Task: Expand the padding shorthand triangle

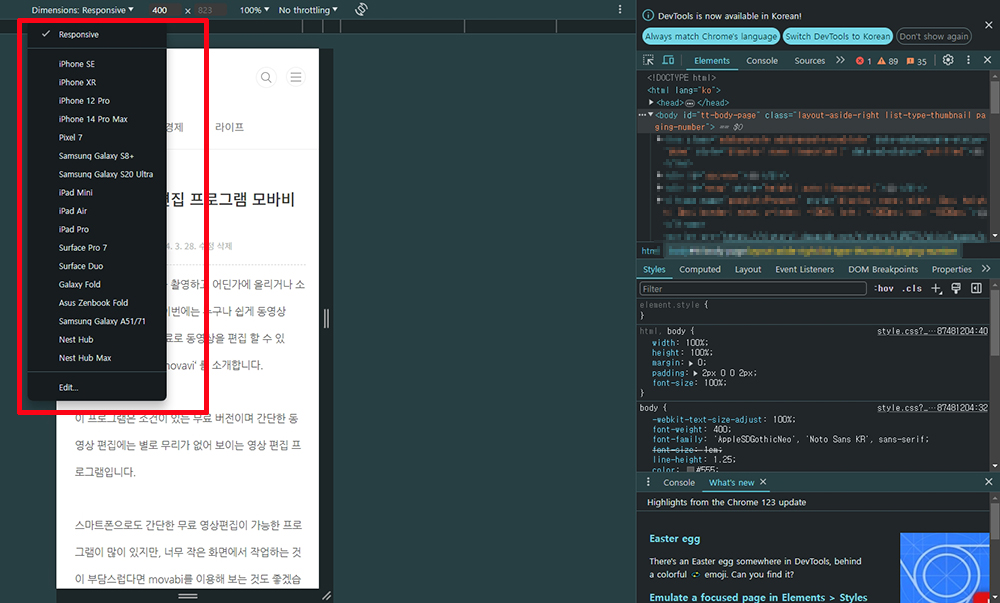Action: pyautogui.click(x=695, y=373)
